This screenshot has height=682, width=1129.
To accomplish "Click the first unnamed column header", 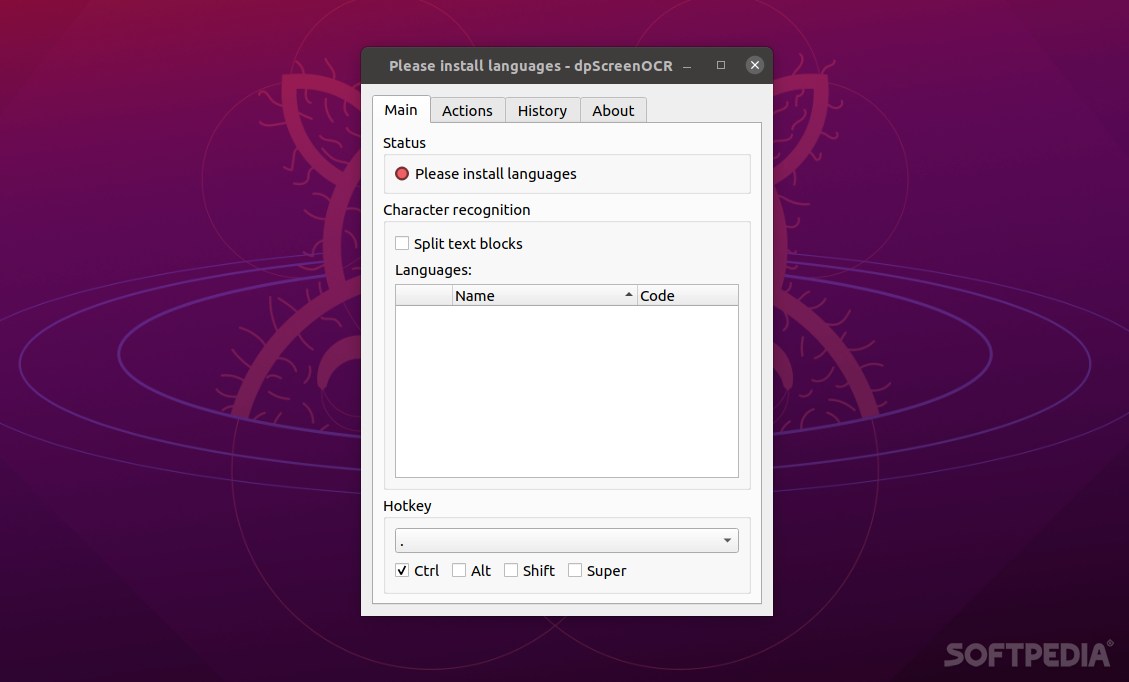I will 424,295.
